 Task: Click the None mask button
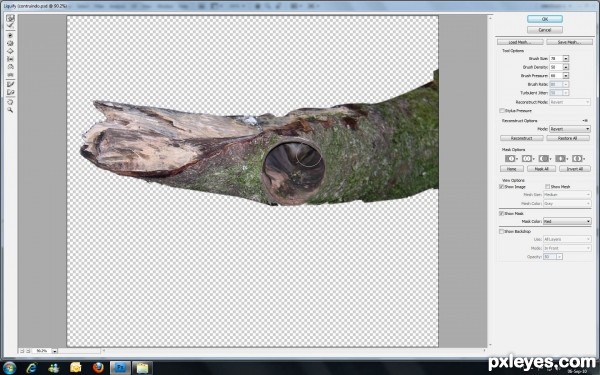point(512,169)
